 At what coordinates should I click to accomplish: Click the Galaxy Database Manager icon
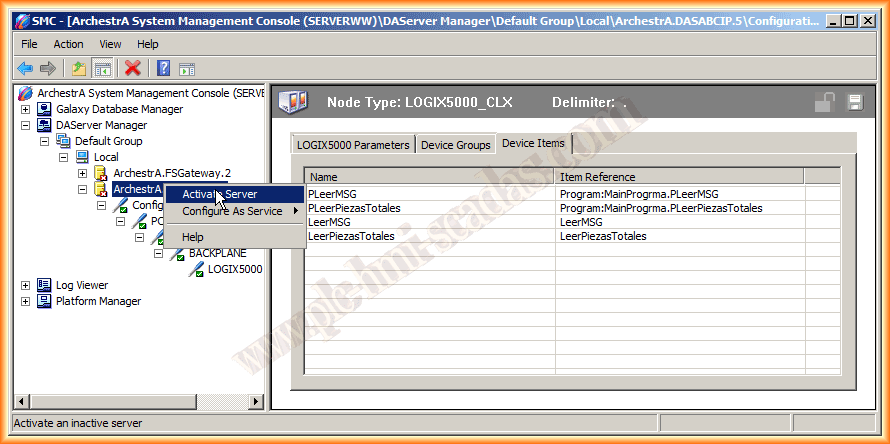click(x=44, y=109)
